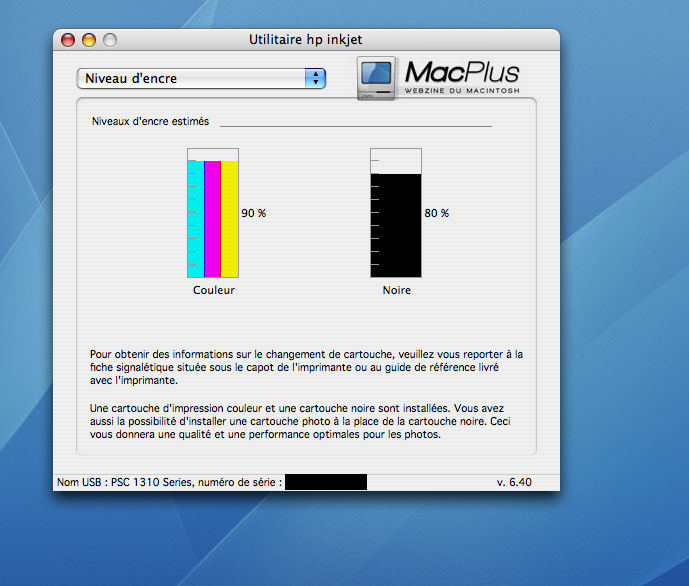This screenshot has width=689, height=586.
Task: Click the version v. 6.40 label
Action: point(514,482)
